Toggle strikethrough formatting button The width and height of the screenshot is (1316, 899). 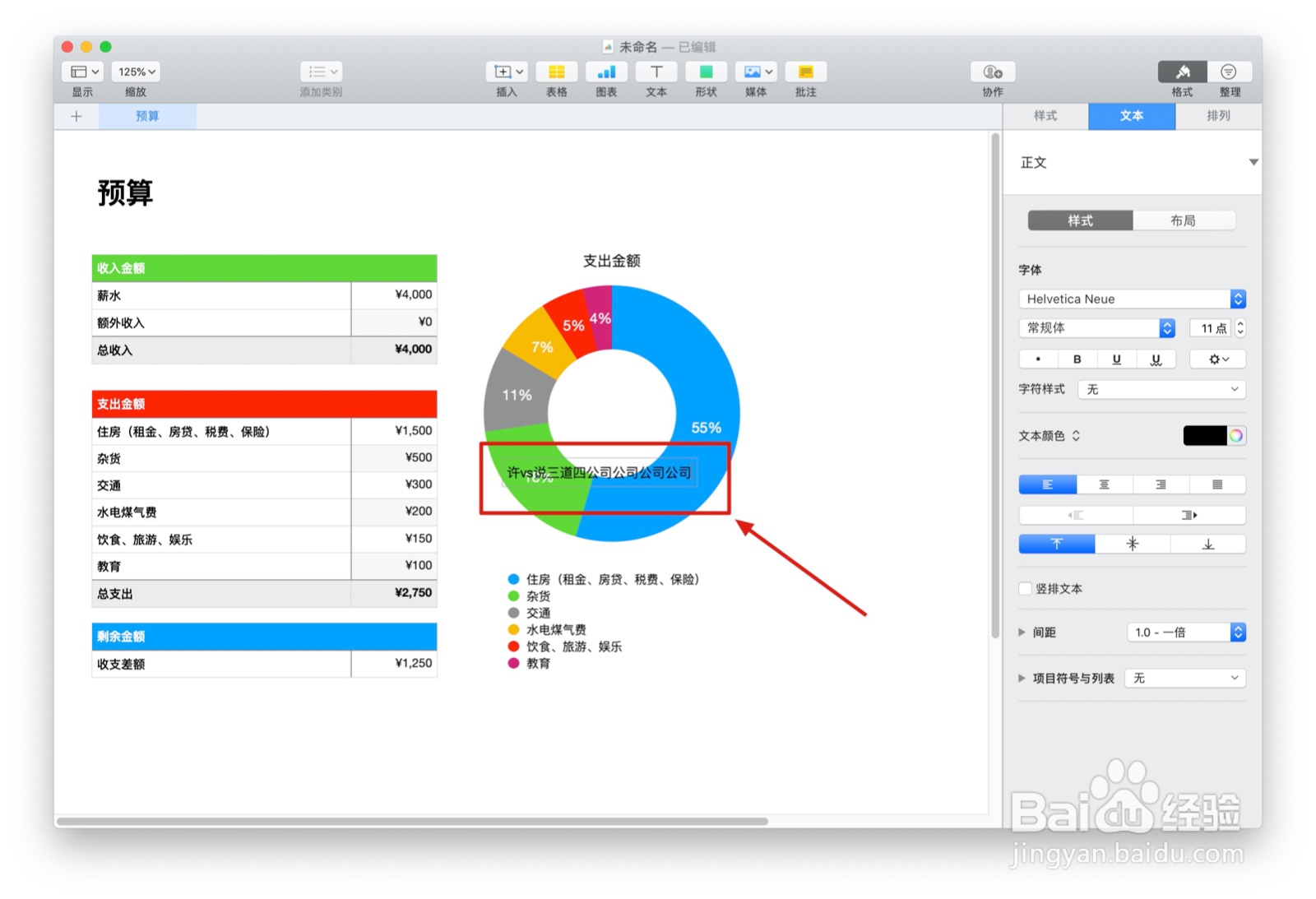click(1156, 359)
